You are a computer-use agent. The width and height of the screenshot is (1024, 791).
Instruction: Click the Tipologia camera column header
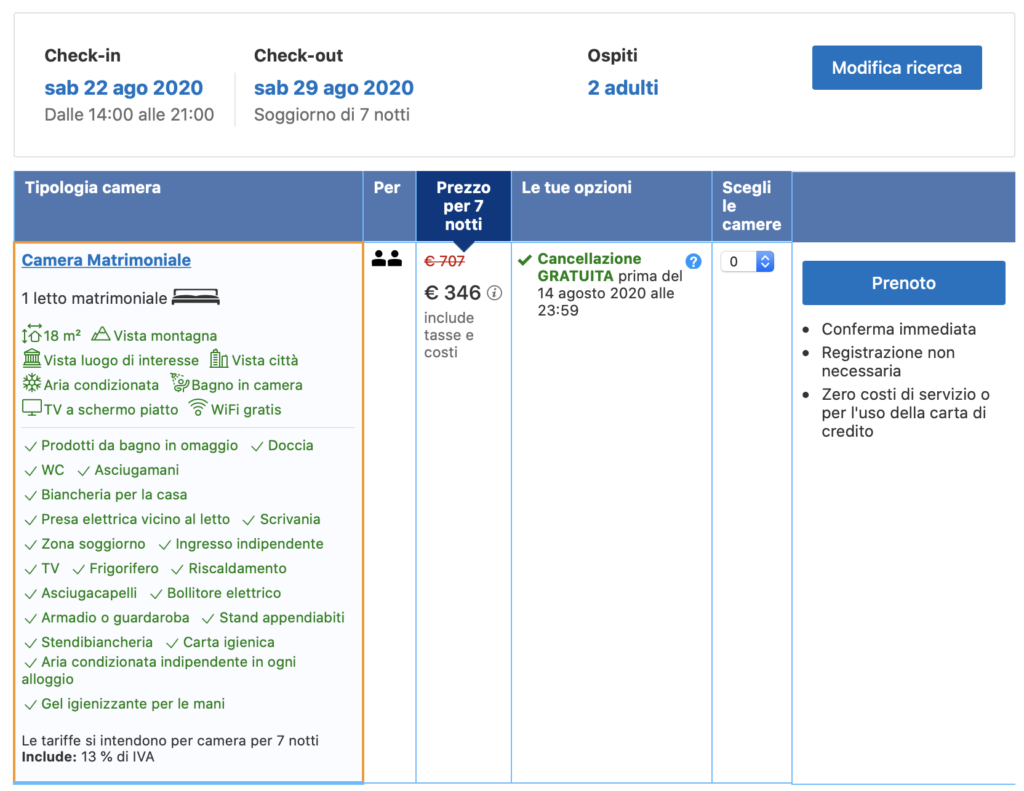(x=92, y=188)
